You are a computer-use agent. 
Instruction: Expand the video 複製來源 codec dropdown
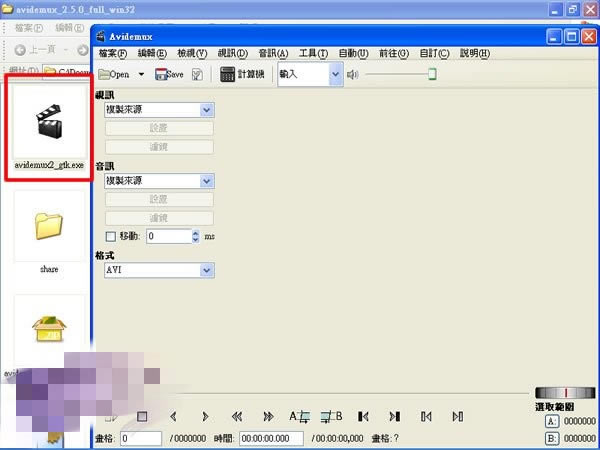coord(206,110)
